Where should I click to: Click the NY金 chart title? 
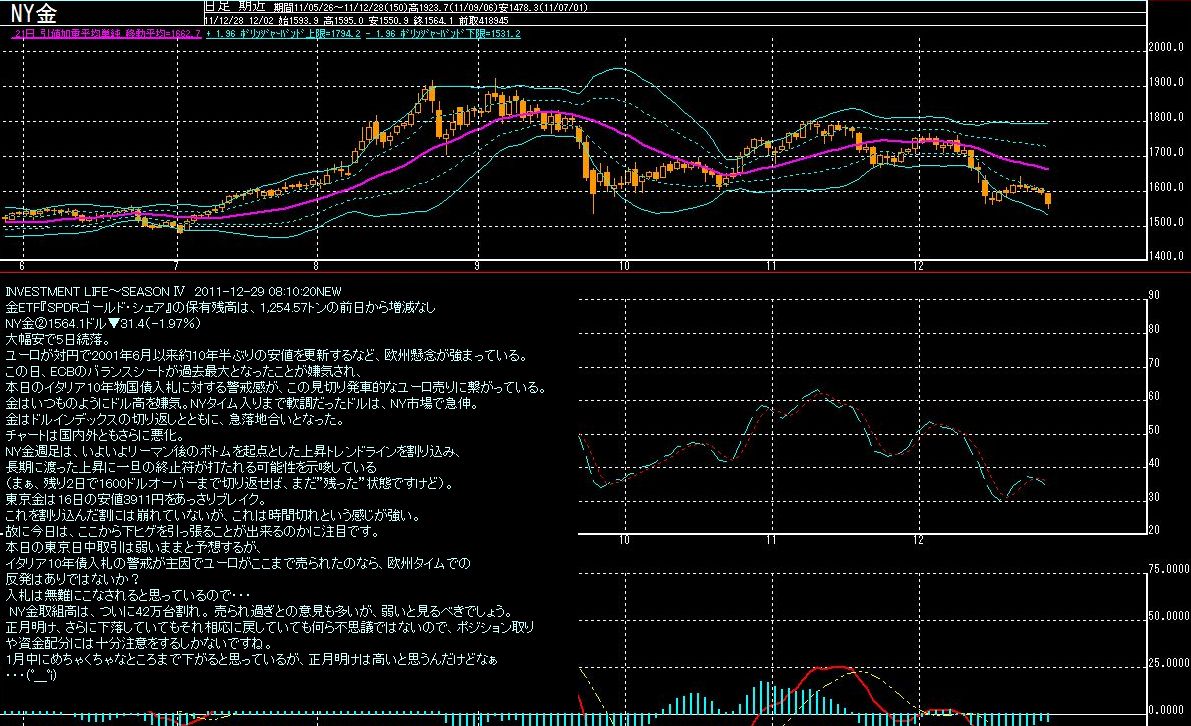point(32,12)
